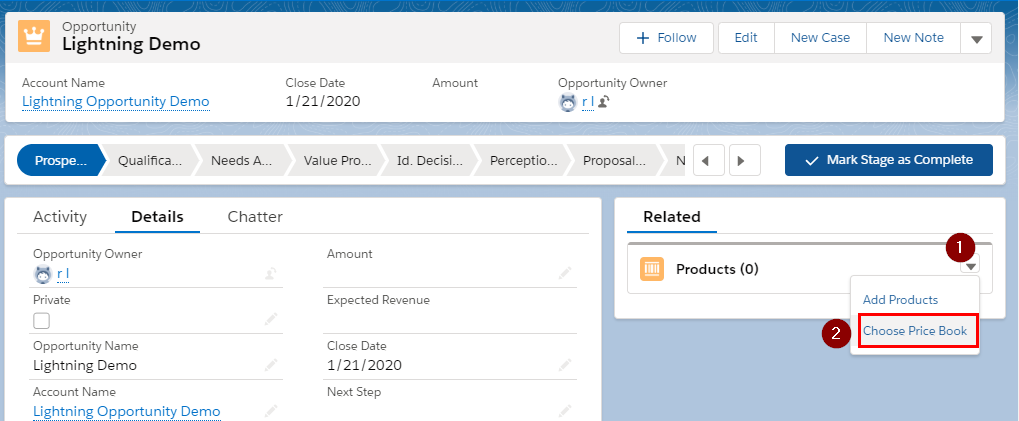1019x421 pixels.
Task: Show previous stages with left arrow
Action: (709, 160)
